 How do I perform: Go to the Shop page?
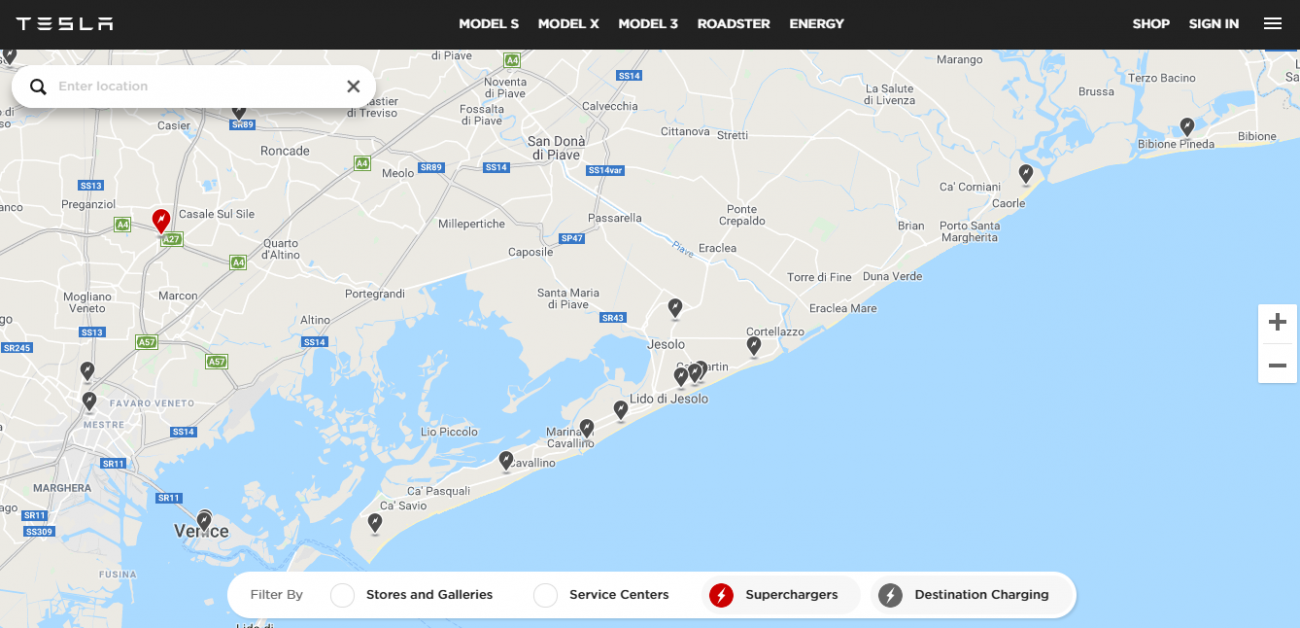[x=1151, y=24]
